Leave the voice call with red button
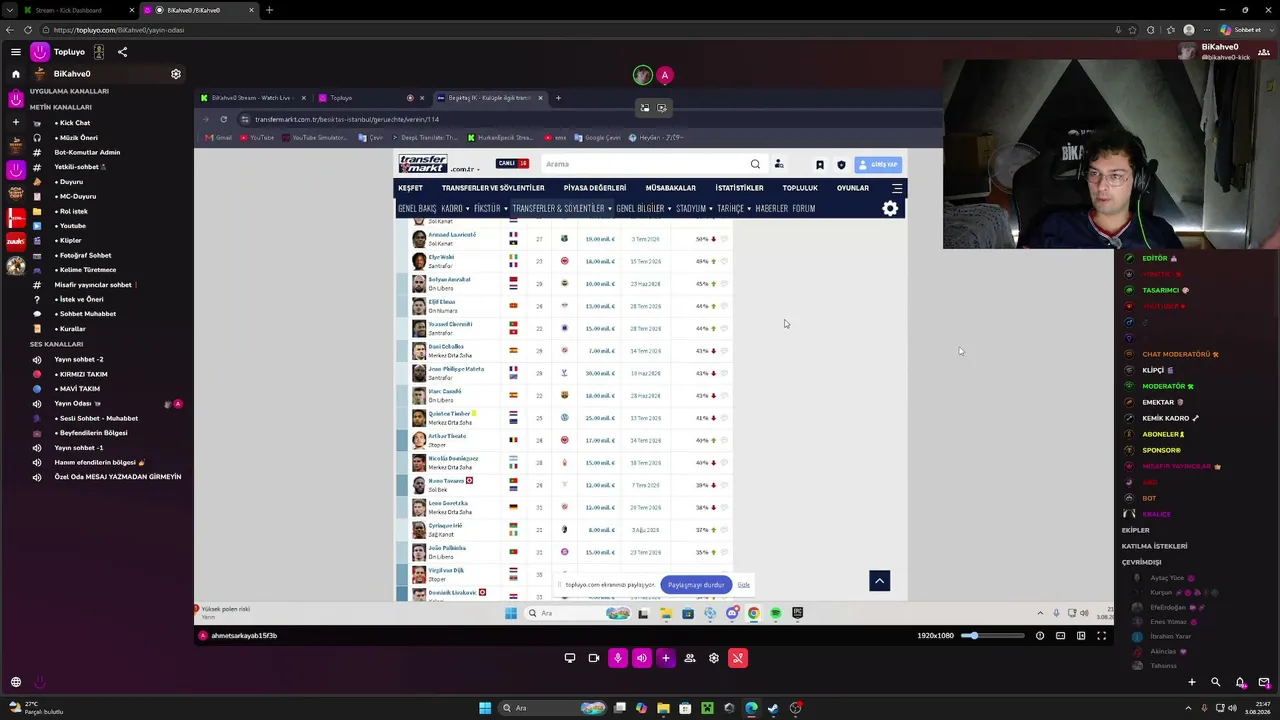1280x720 pixels. tap(738, 658)
